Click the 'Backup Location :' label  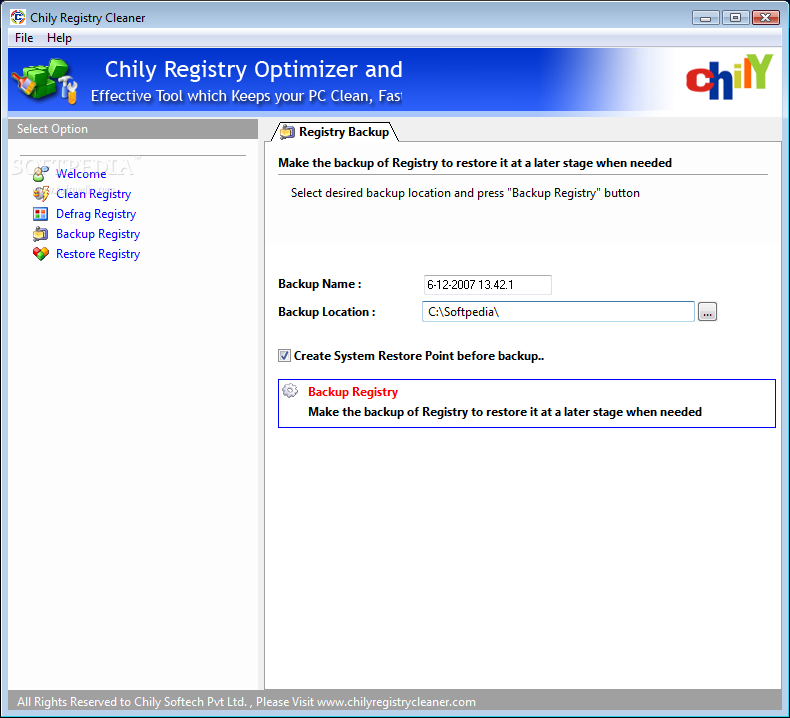click(x=326, y=312)
